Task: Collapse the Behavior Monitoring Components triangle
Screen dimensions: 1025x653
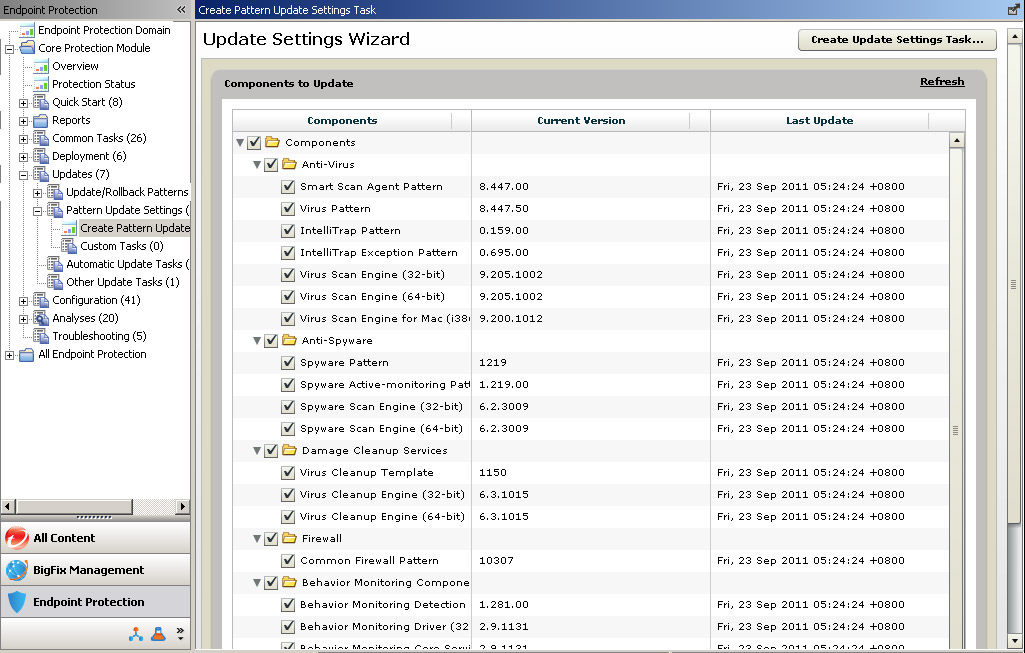Action: pos(257,582)
